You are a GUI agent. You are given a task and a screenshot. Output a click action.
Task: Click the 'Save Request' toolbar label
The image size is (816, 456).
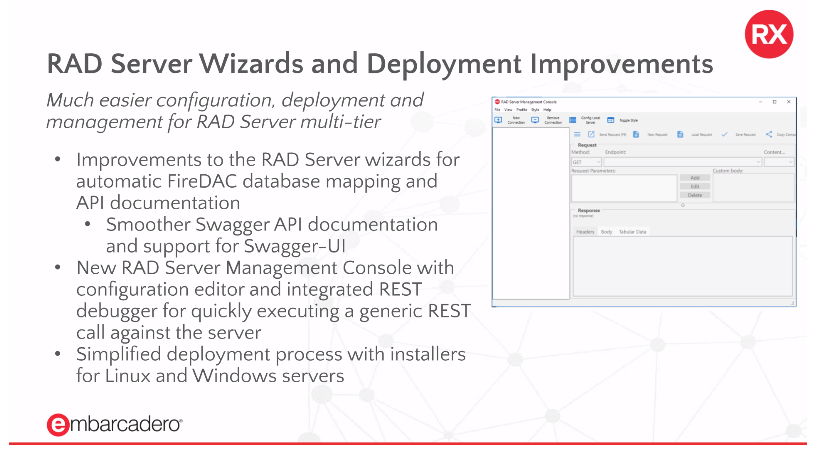pos(746,135)
